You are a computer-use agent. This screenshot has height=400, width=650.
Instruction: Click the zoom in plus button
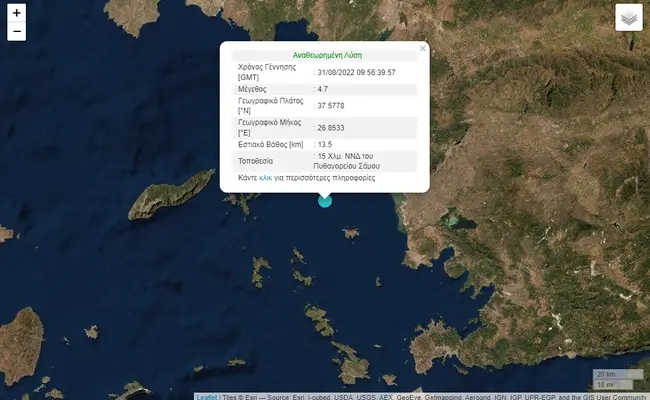coord(16,14)
